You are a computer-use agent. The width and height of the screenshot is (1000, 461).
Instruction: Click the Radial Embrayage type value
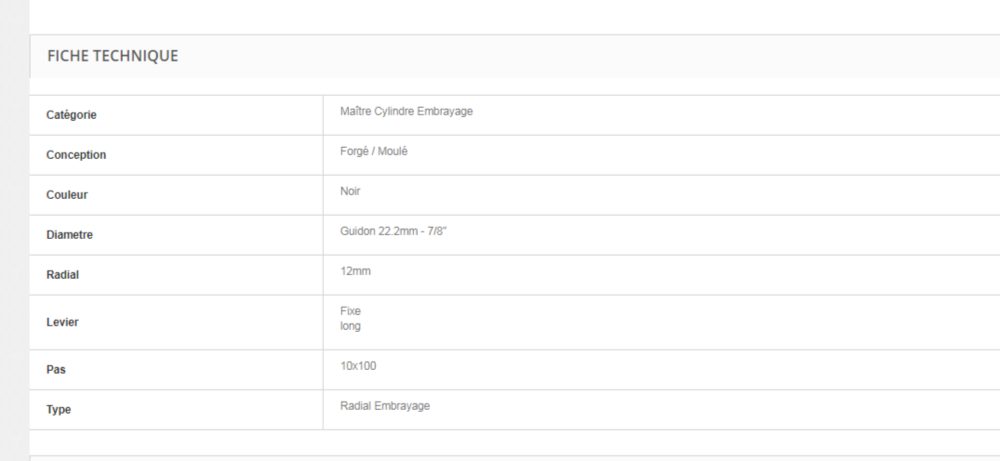coord(385,406)
